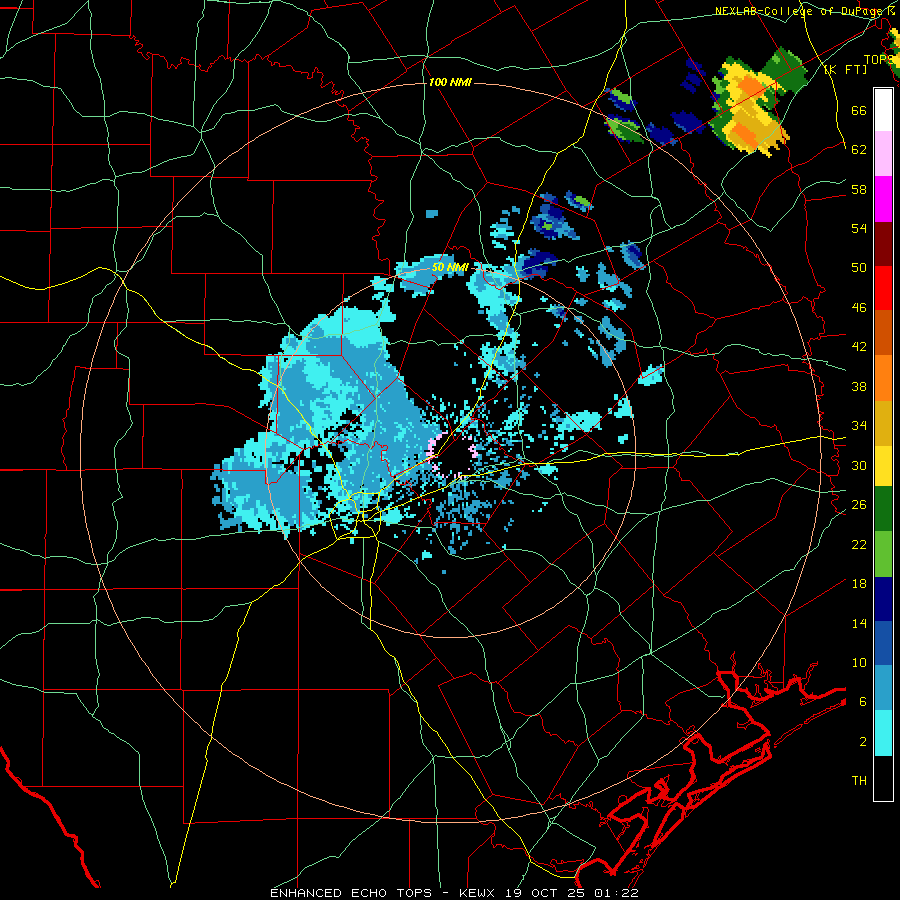Click the white color swatch in the legend
This screenshot has width=900, height=900.
pyautogui.click(x=883, y=110)
